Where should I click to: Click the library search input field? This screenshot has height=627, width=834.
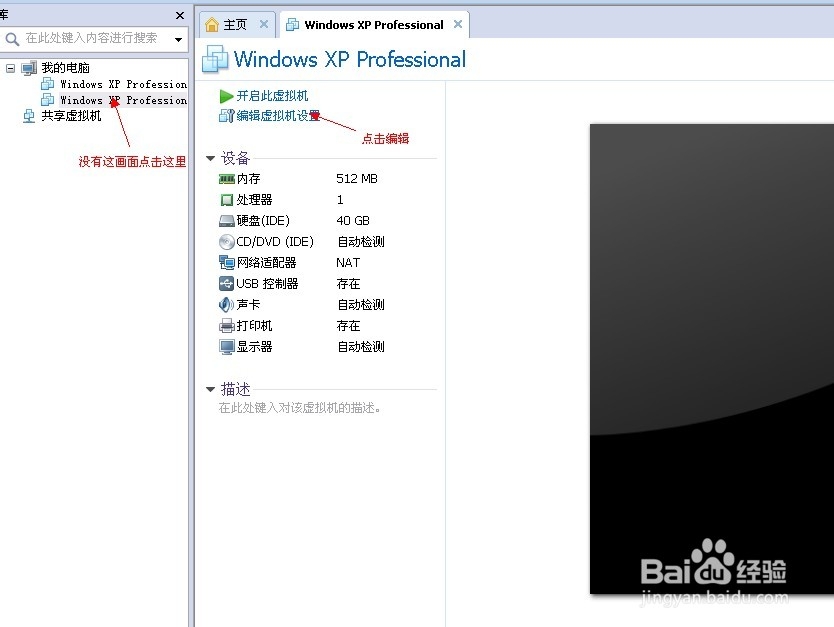(x=91, y=38)
